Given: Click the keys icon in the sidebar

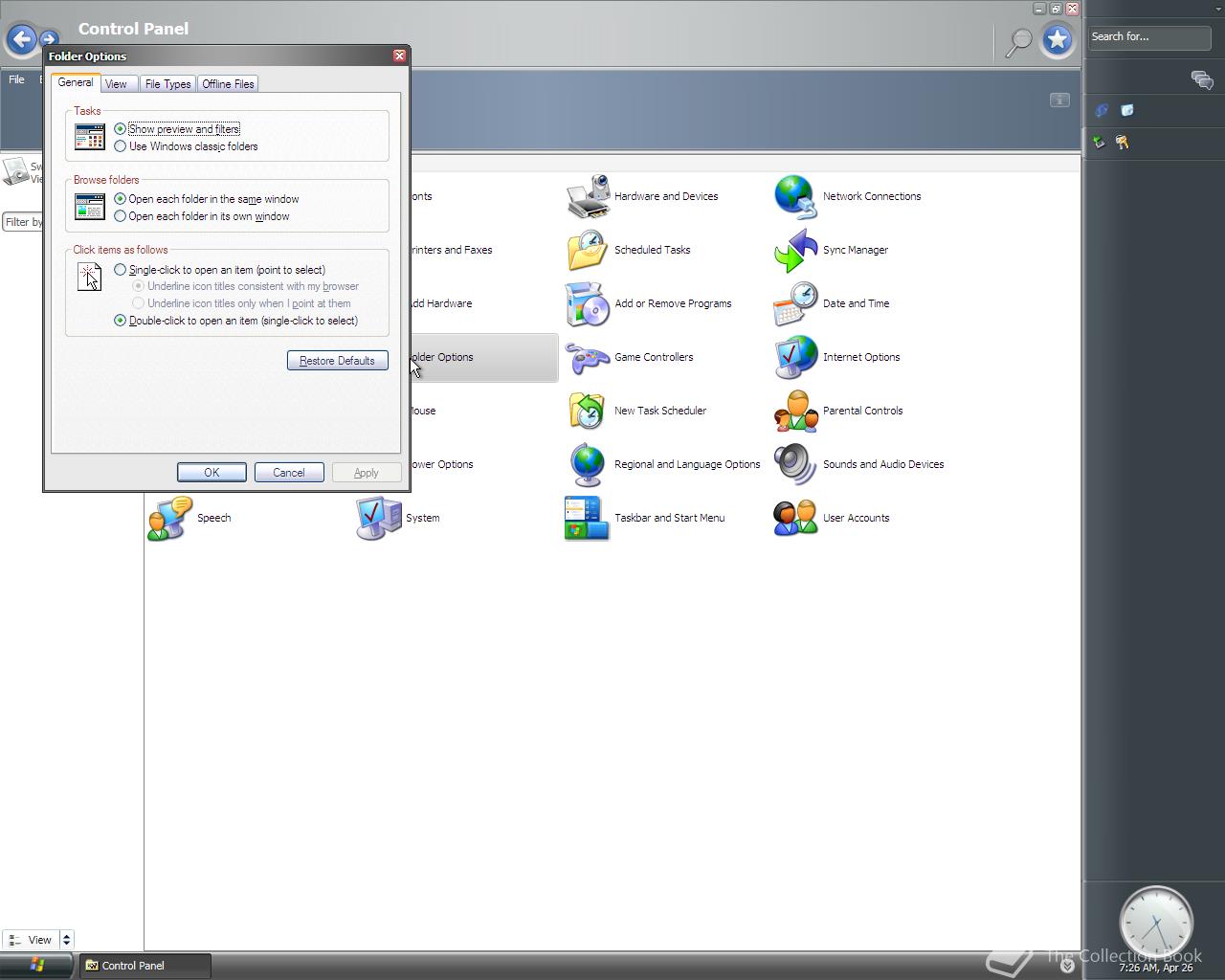Looking at the screenshot, I should 1123,143.
